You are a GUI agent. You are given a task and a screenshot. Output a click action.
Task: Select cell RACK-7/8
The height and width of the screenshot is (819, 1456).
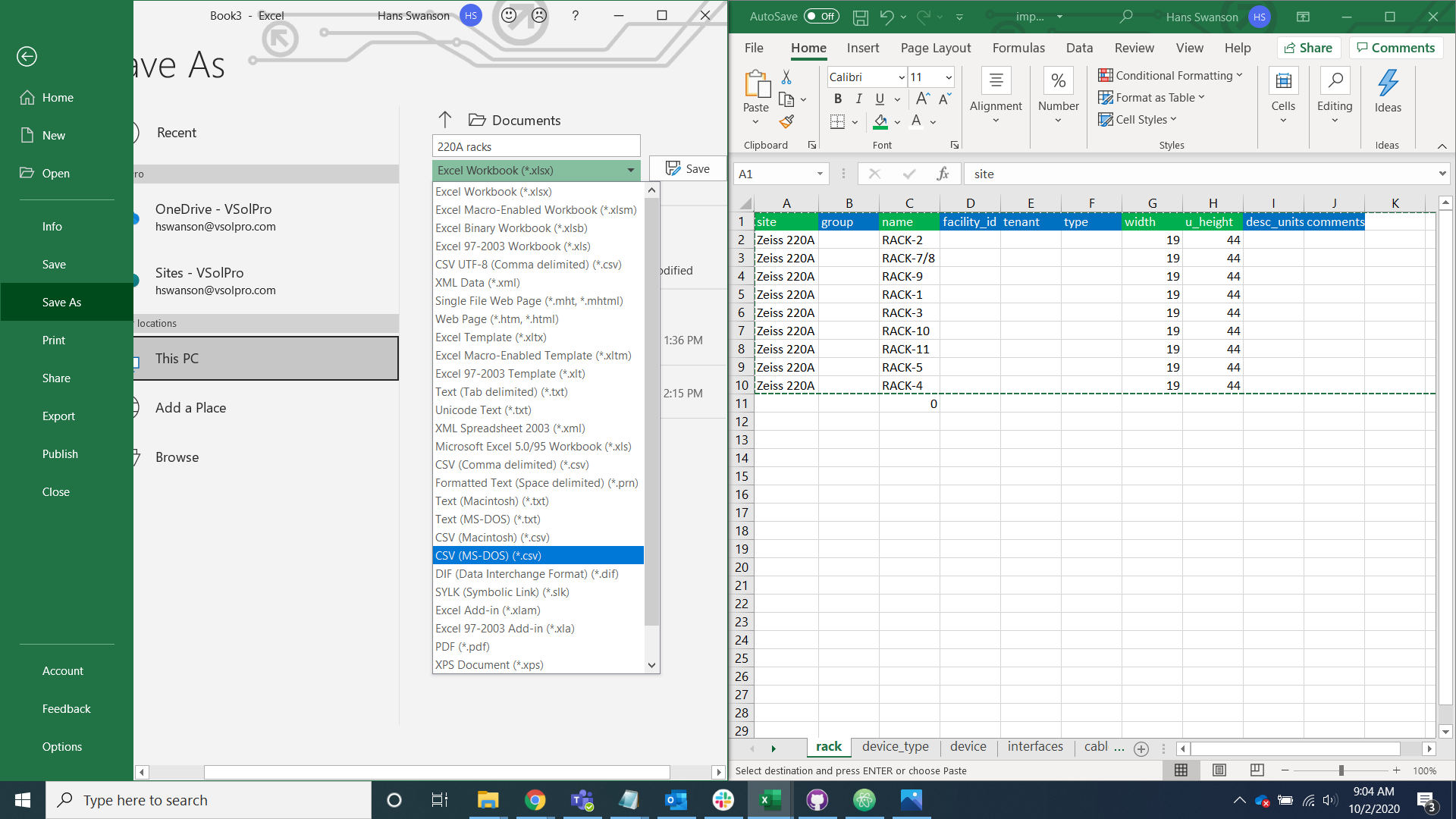tap(909, 258)
